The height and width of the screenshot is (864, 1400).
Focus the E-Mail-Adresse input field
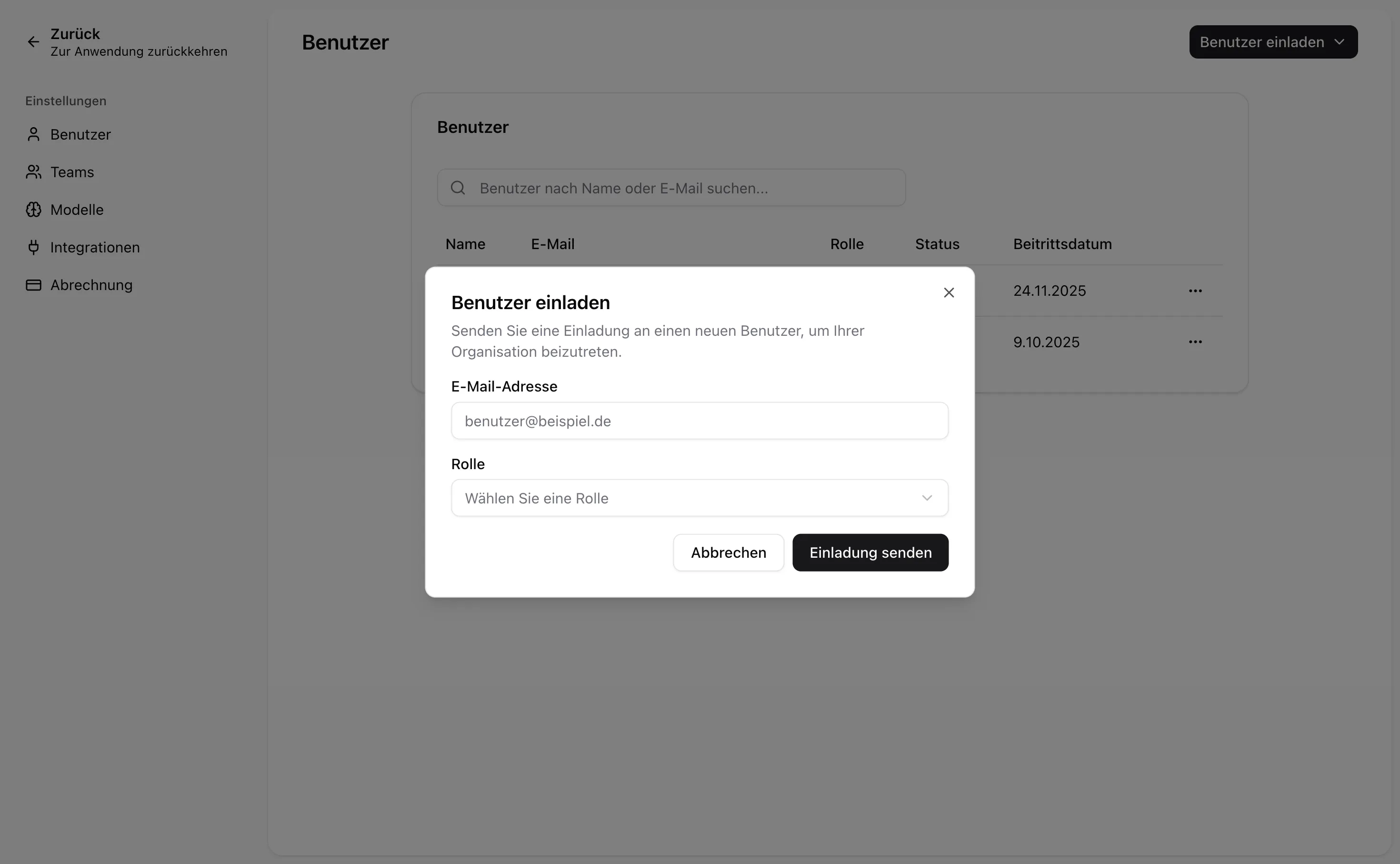tap(699, 421)
